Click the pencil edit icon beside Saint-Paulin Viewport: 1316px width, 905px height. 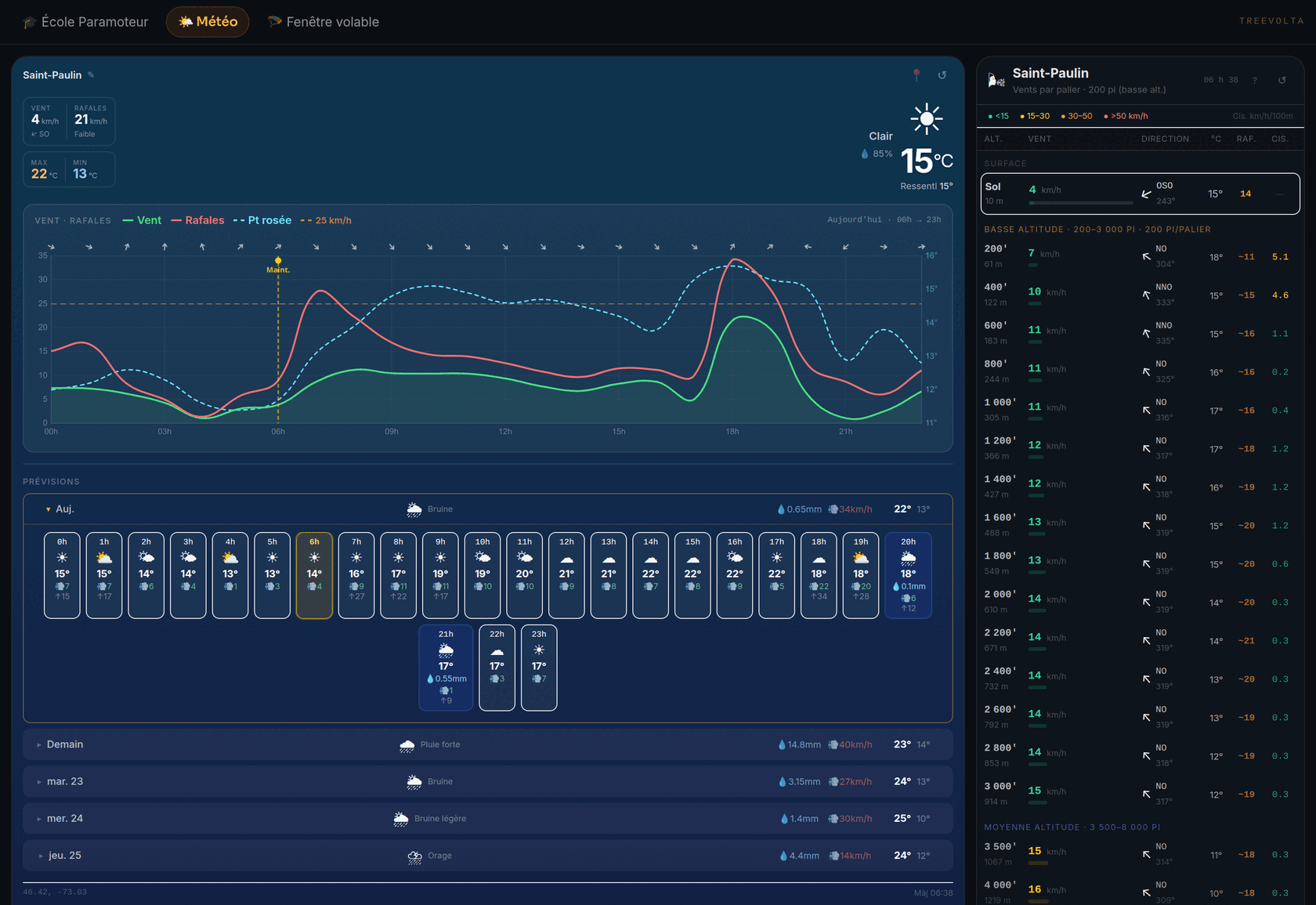91,75
